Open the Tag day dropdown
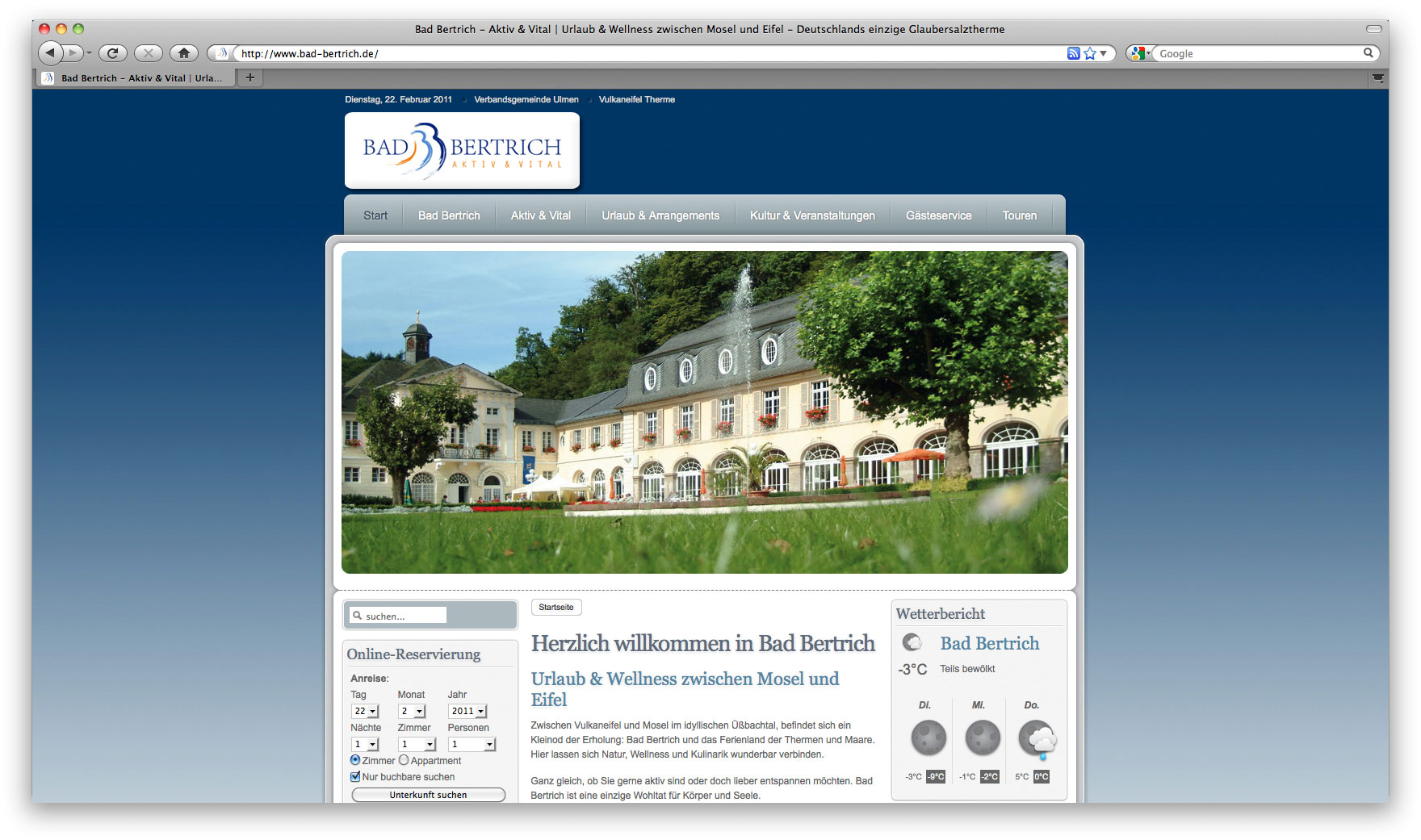 (365, 711)
